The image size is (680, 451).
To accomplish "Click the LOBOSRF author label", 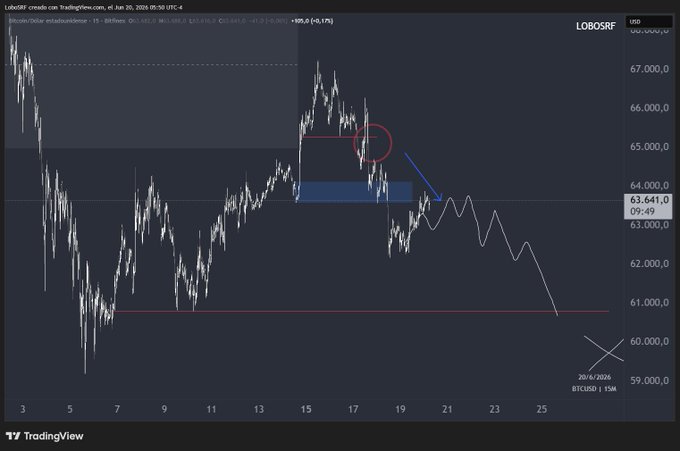I will click(595, 26).
